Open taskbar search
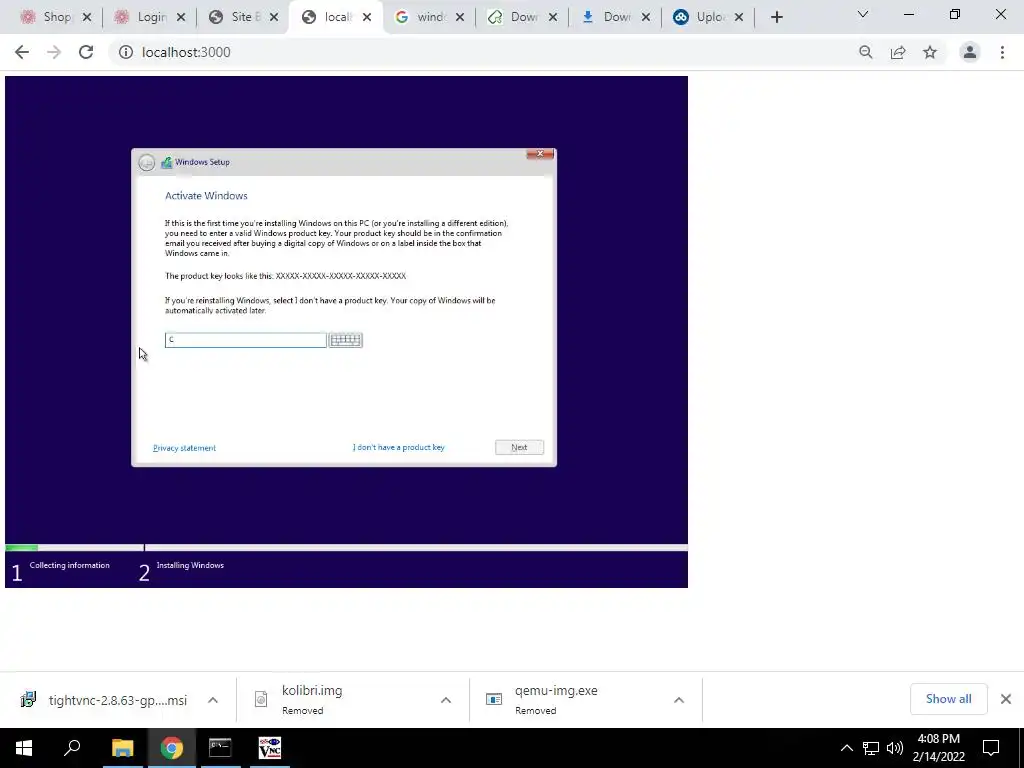1024x768 pixels. click(x=72, y=748)
